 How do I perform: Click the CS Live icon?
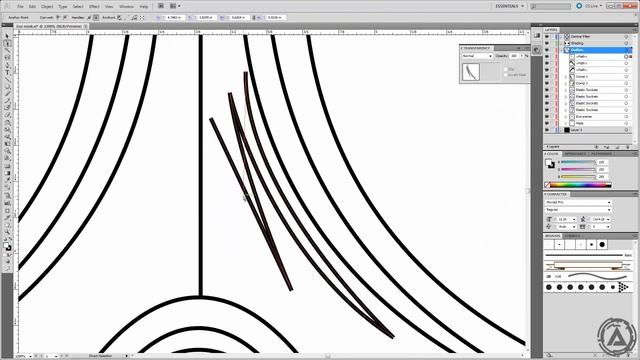pyautogui.click(x=579, y=6)
